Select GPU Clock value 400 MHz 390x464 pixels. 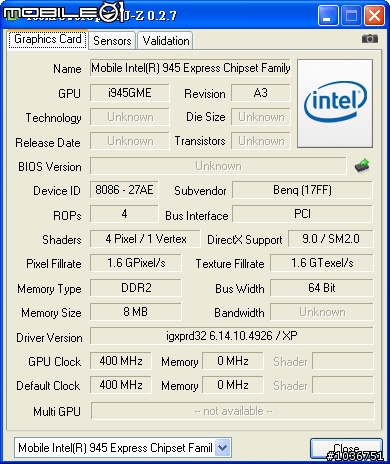coord(121,361)
